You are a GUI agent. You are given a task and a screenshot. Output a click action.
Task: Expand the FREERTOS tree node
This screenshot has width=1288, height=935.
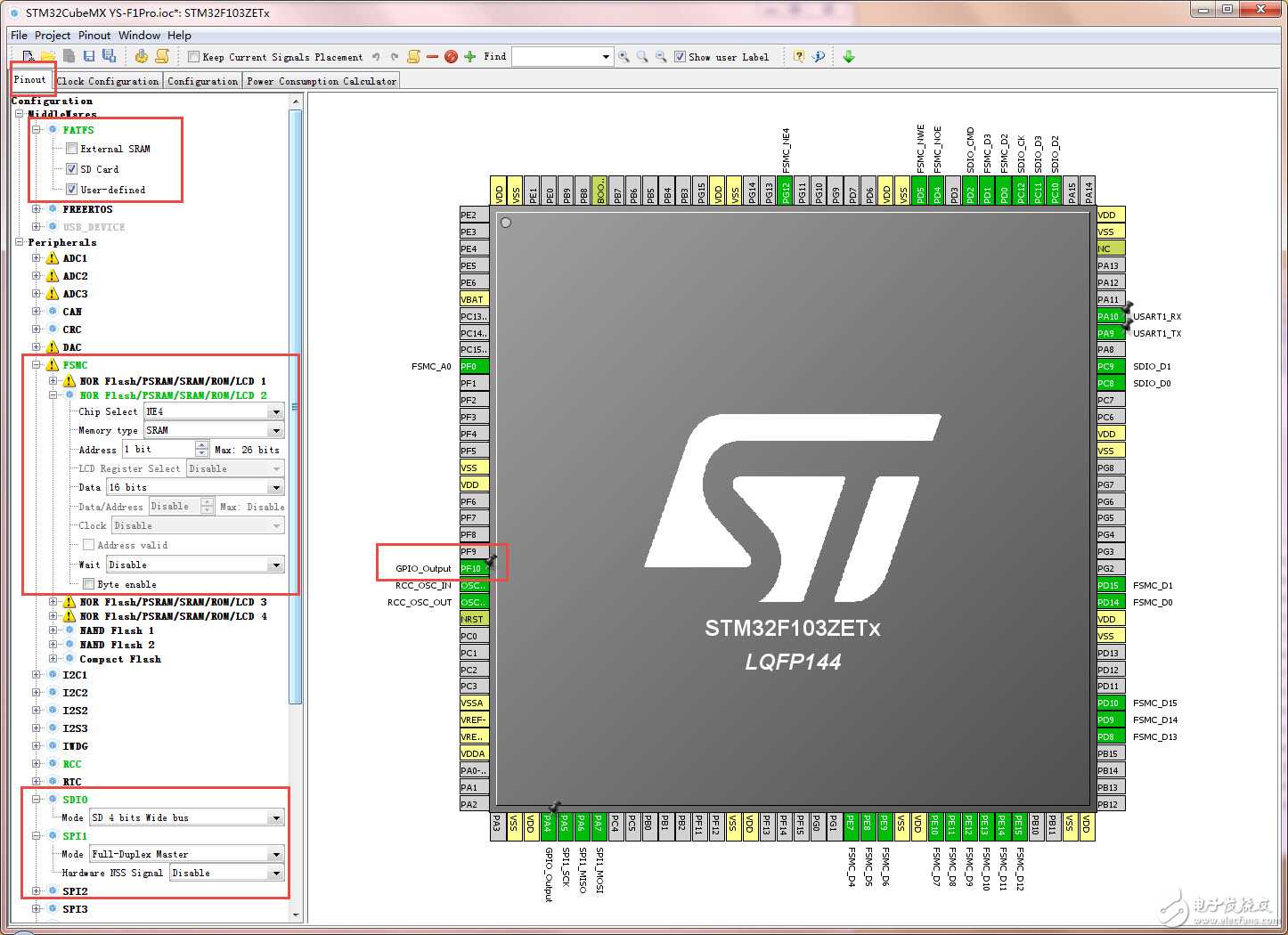pyautogui.click(x=37, y=209)
